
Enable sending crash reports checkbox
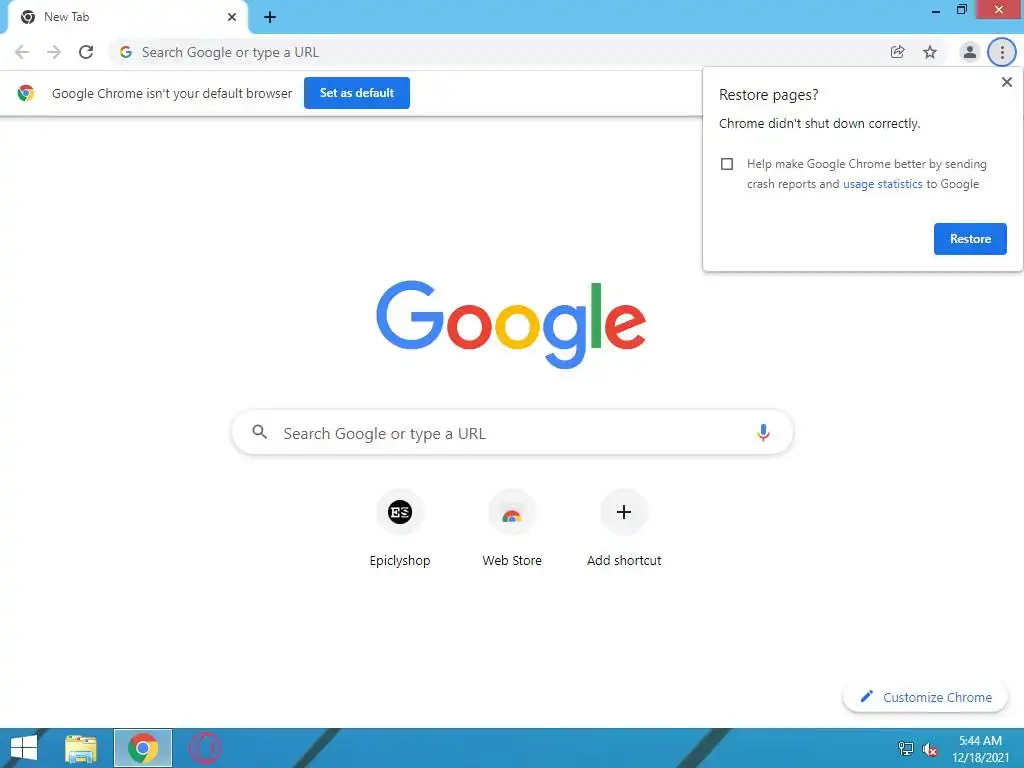[727, 164]
